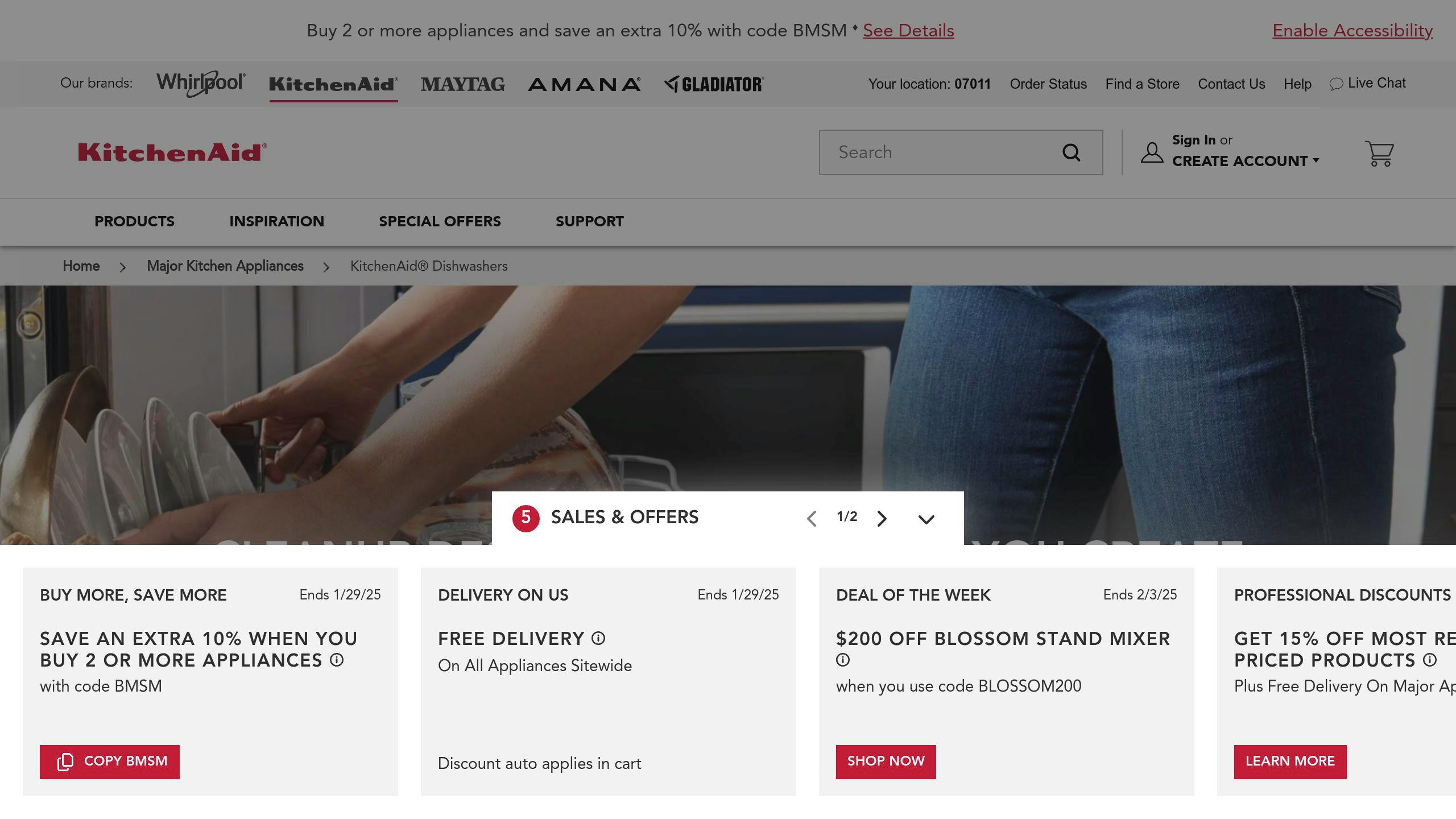Open the Help link
Image resolution: width=1456 pixels, height=819 pixels.
1297,84
